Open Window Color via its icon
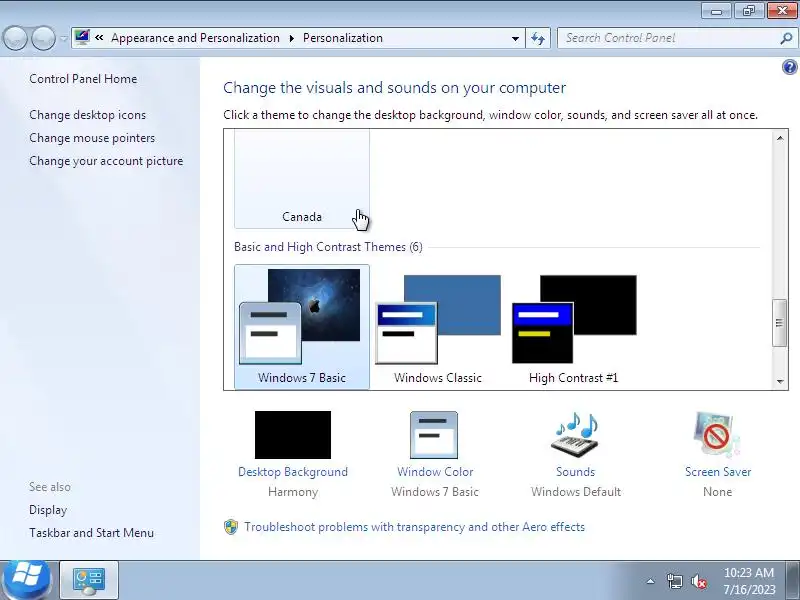 [x=434, y=435]
